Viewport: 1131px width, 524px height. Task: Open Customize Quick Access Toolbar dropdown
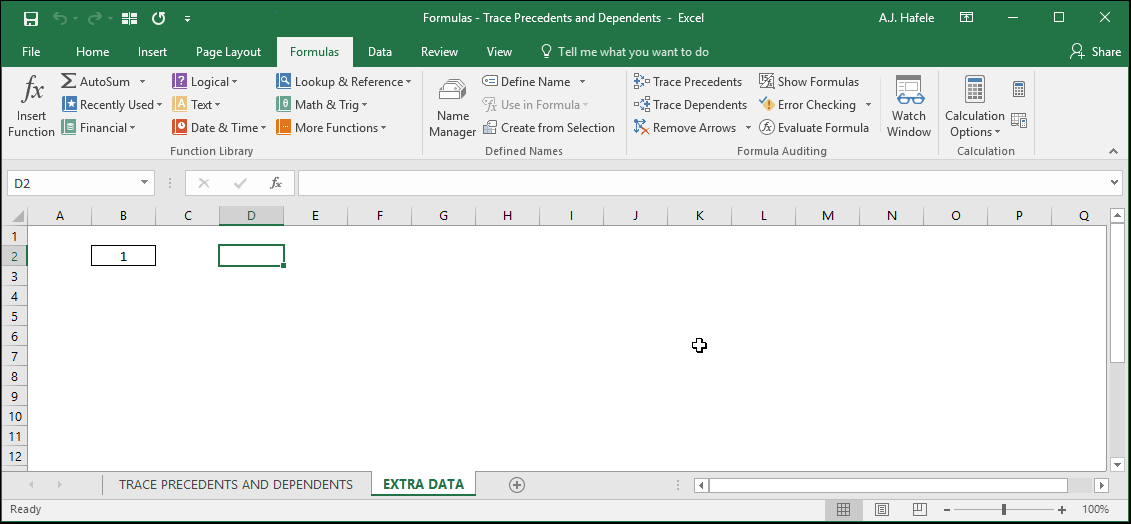point(188,19)
